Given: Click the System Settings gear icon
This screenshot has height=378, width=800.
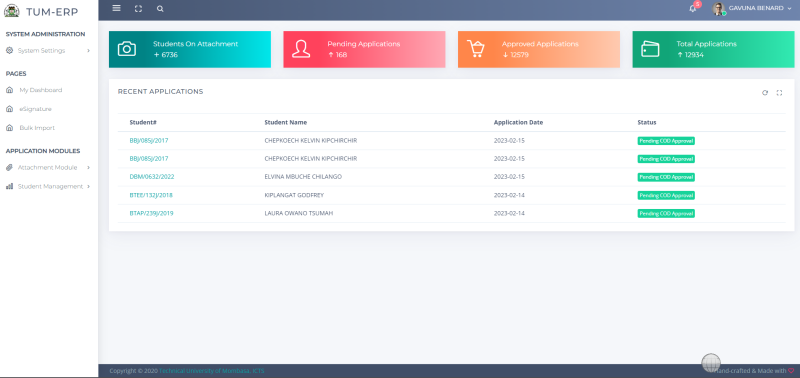Looking at the screenshot, I should (x=9, y=51).
